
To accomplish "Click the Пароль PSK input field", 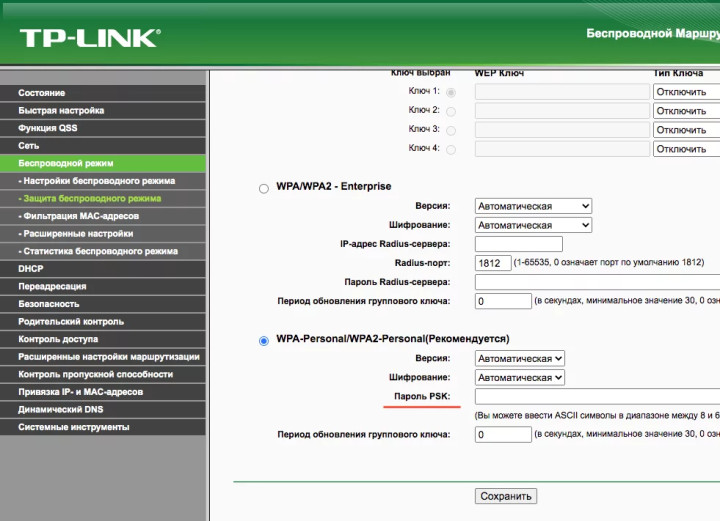I will (x=596, y=397).
